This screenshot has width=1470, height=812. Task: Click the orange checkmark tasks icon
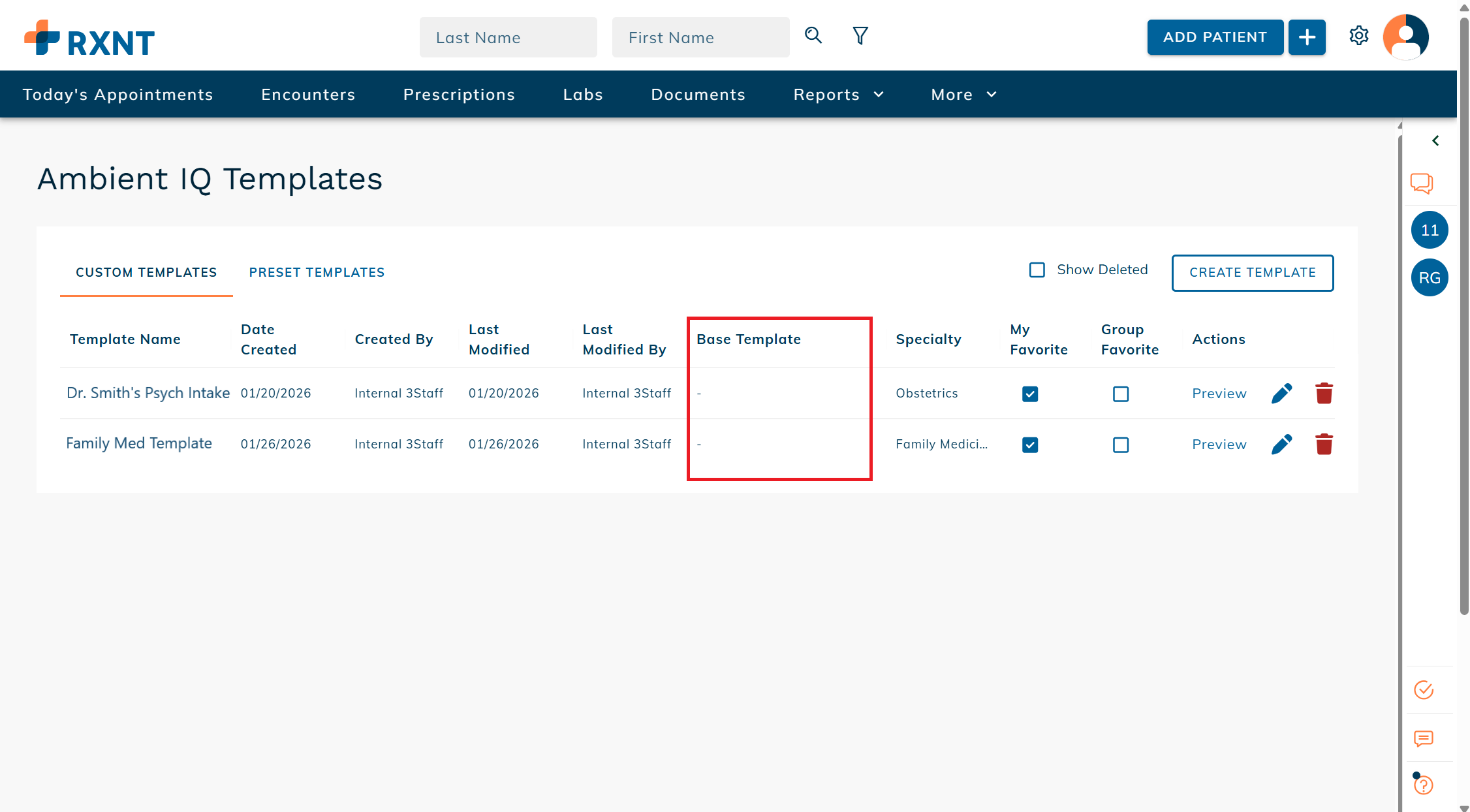click(x=1424, y=690)
